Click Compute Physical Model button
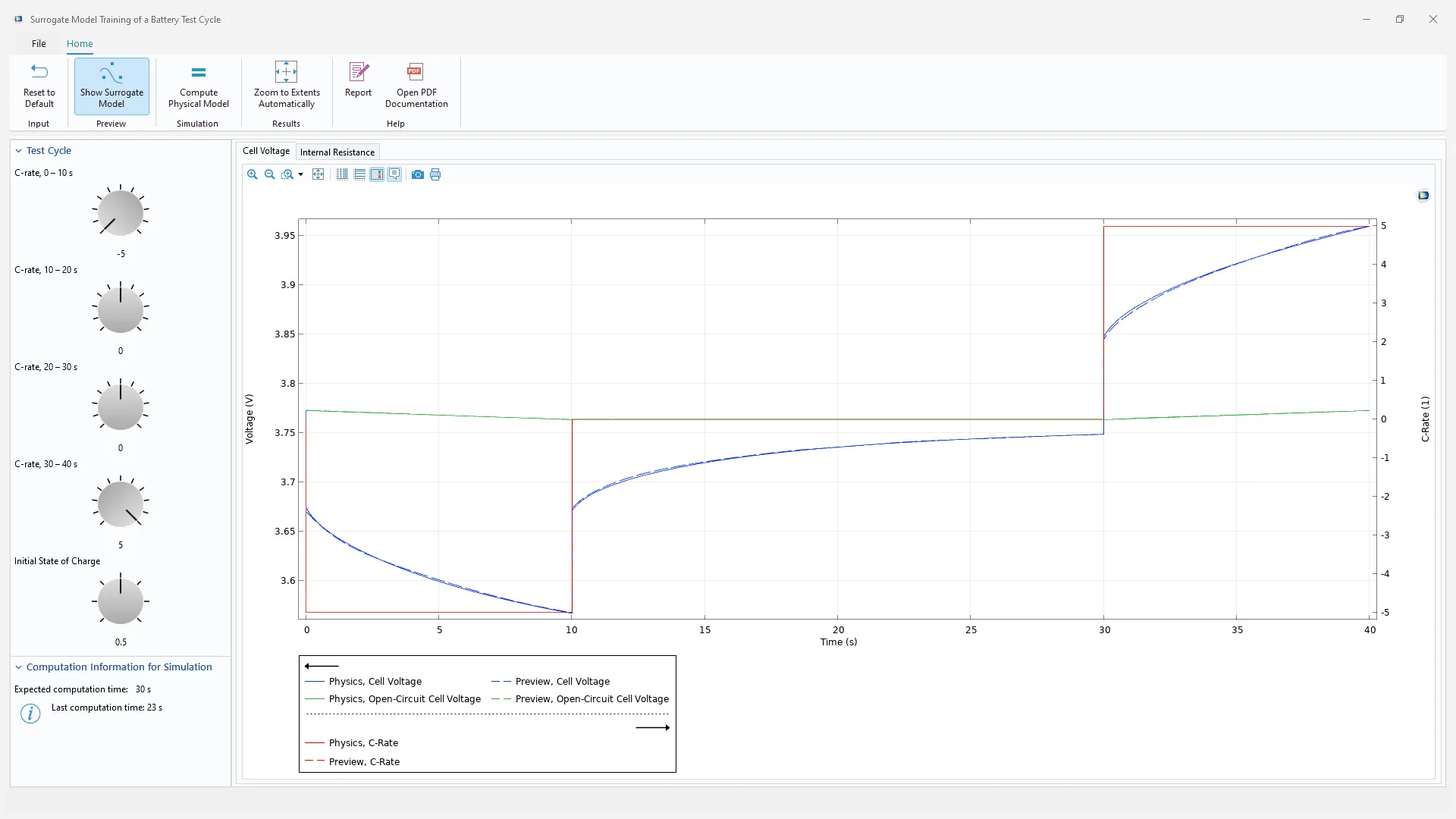This screenshot has width=1456, height=819. 198,86
